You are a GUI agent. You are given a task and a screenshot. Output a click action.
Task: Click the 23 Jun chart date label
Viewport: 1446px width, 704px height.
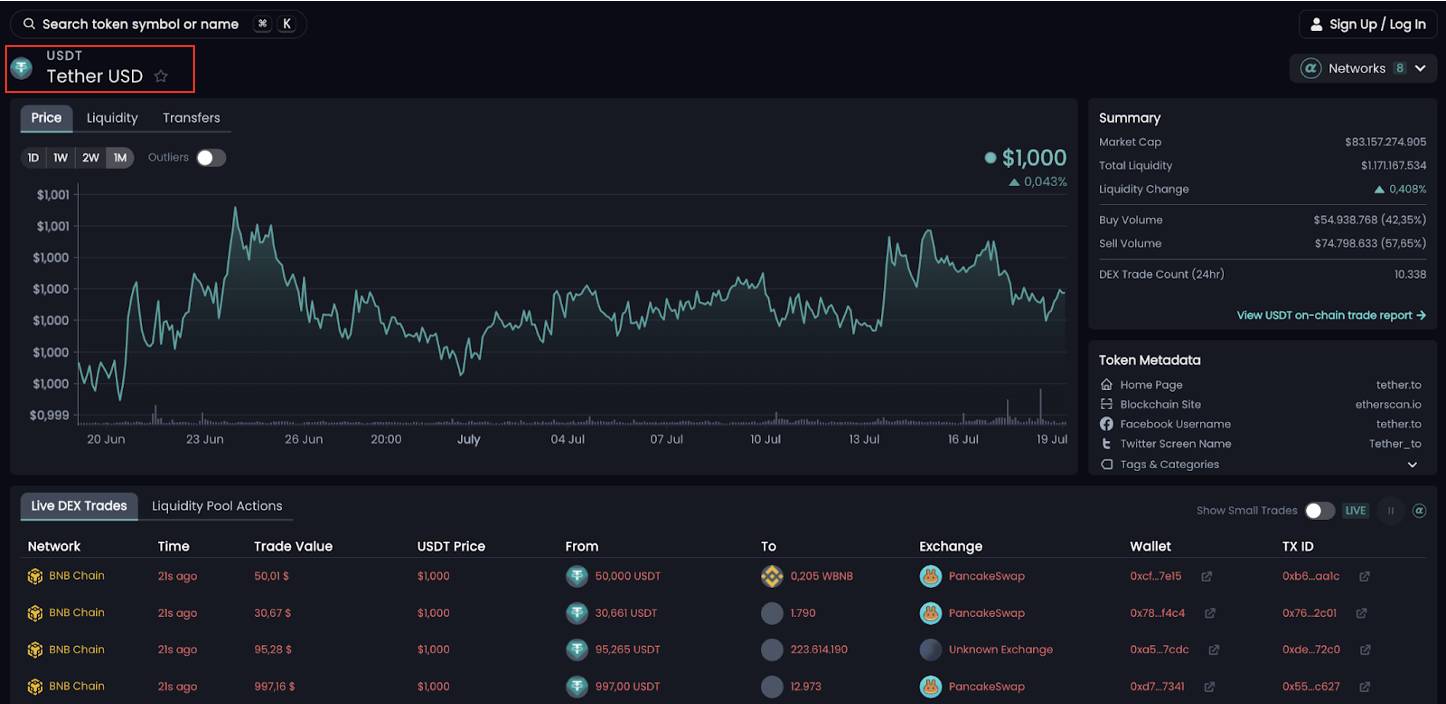pyautogui.click(x=205, y=439)
